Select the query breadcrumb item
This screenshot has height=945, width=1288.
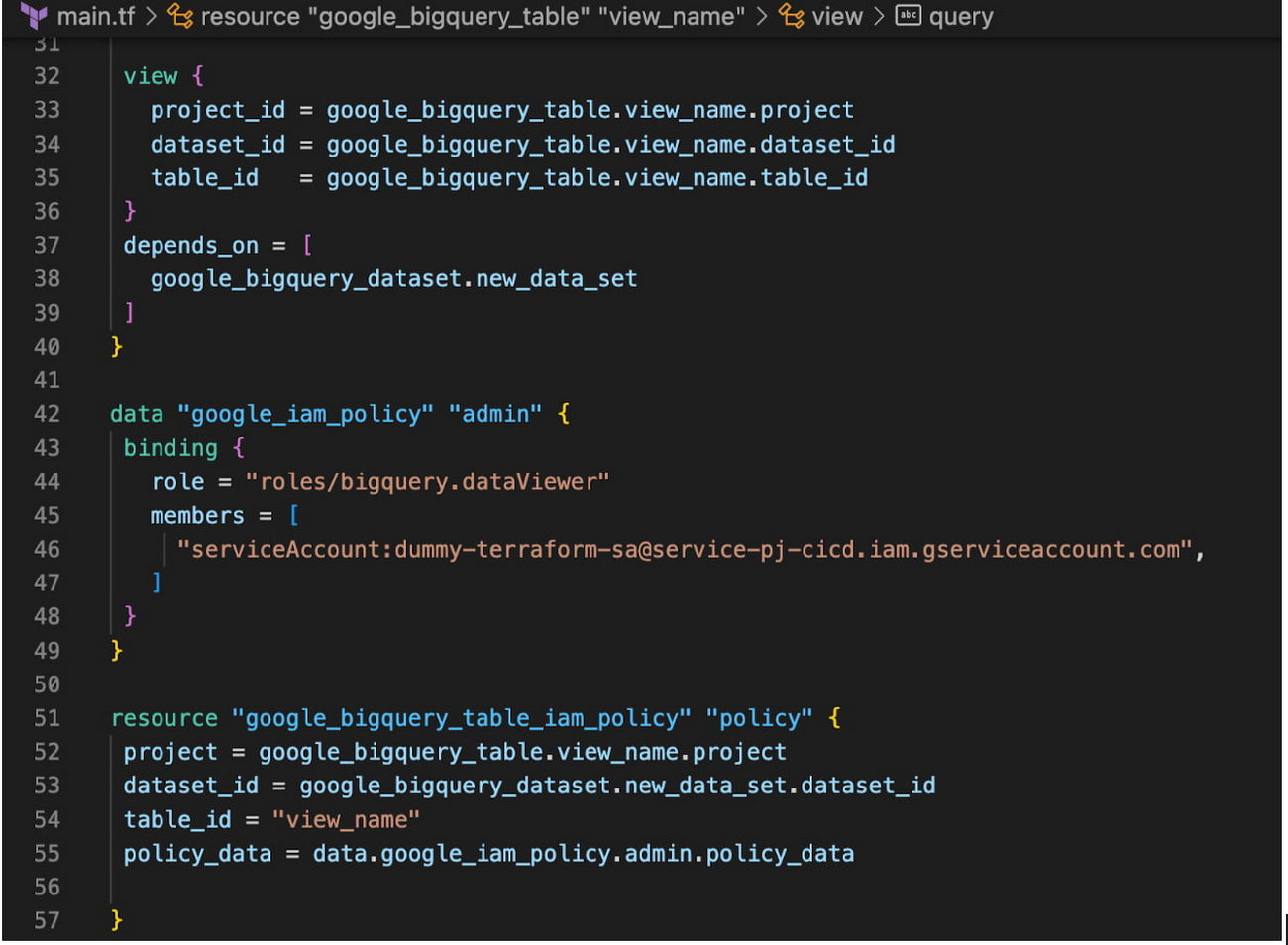(960, 17)
